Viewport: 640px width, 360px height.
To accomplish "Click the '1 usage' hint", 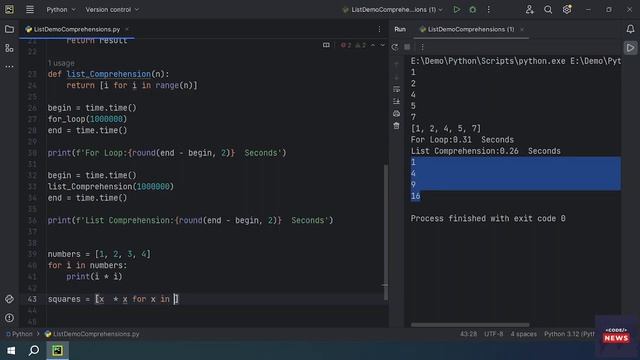I will point(61,63).
